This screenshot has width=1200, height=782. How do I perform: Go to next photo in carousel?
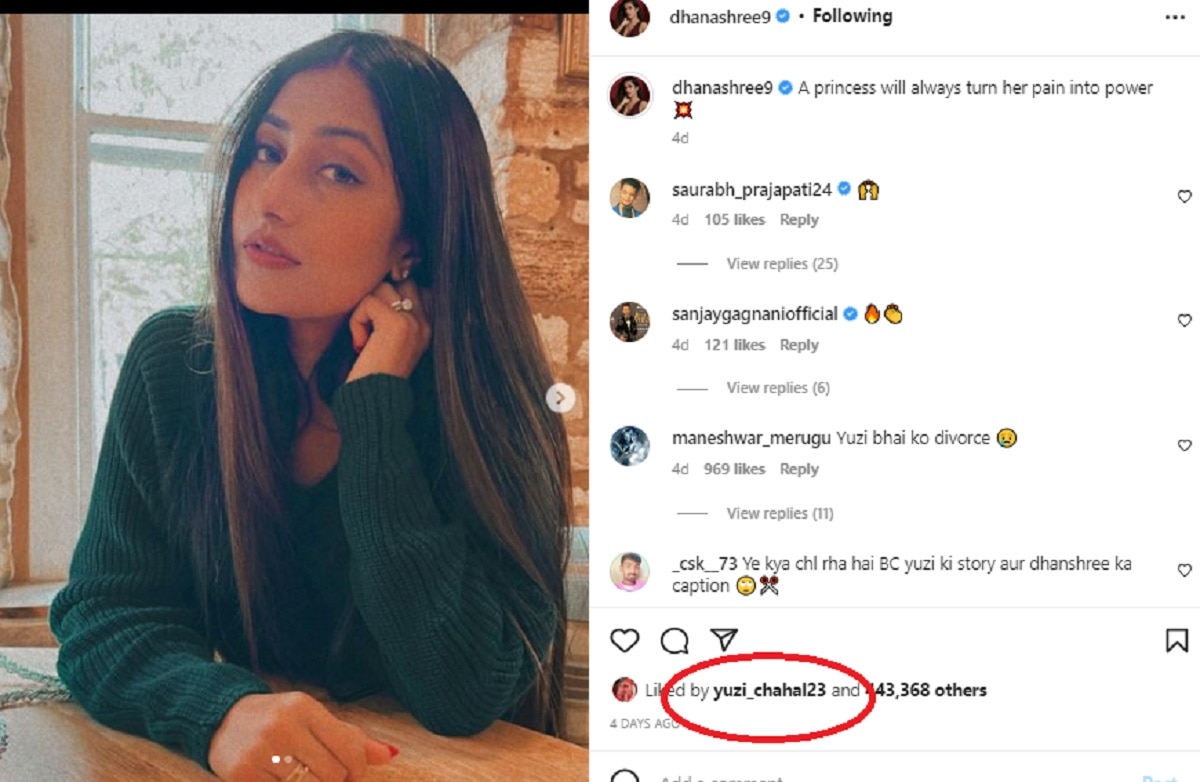click(560, 398)
